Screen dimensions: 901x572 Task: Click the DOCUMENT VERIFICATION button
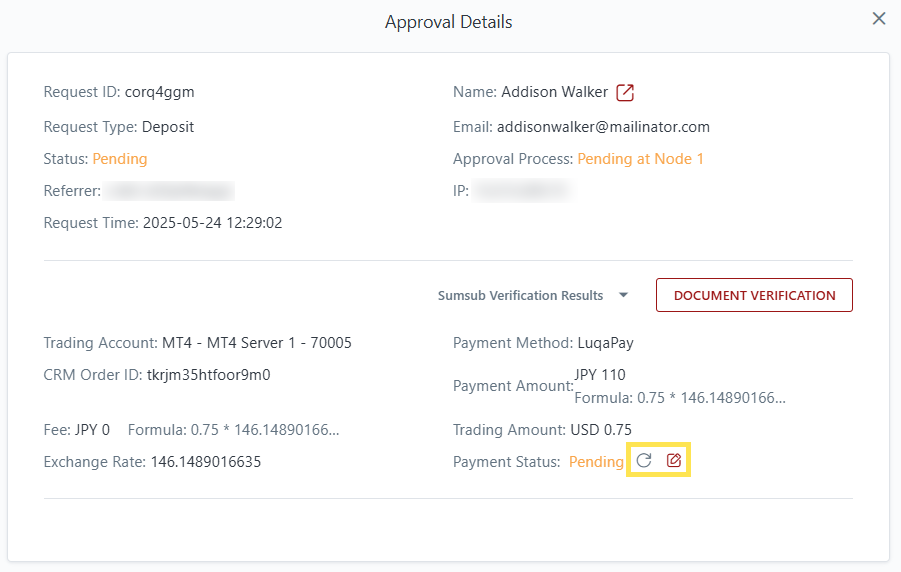(754, 295)
